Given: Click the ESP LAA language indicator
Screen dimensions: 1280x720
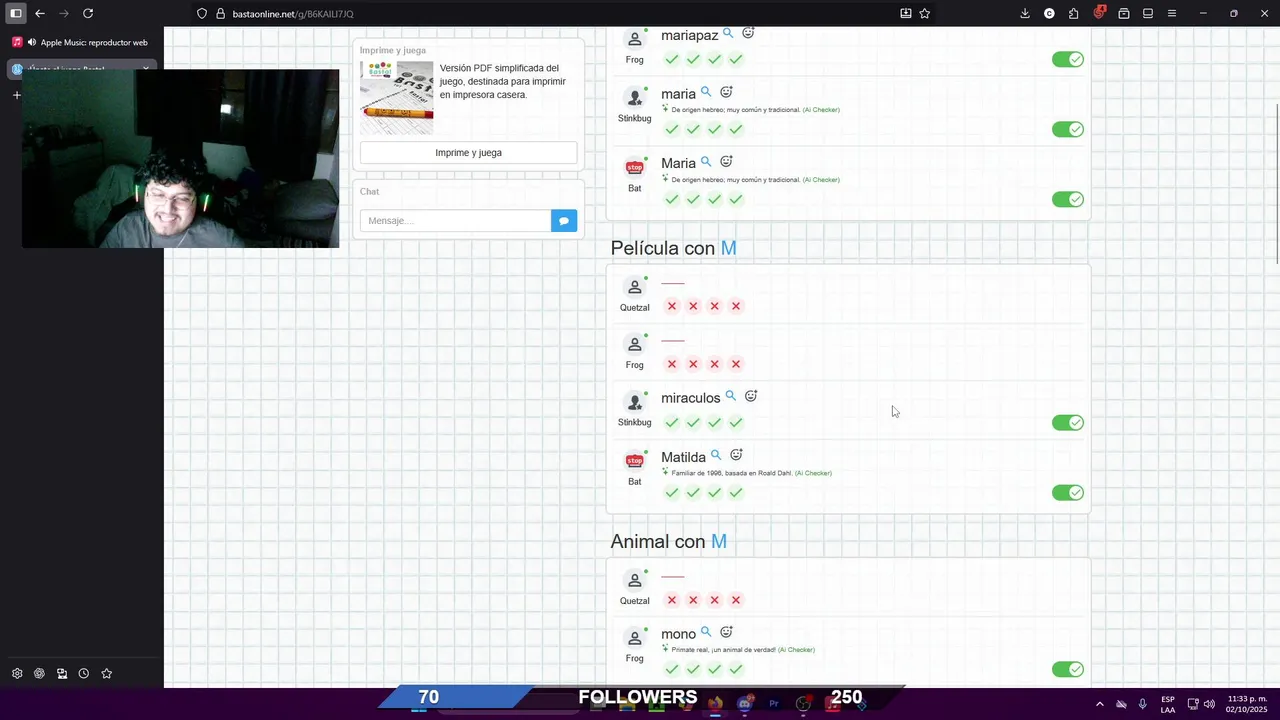Looking at the screenshot, I should coord(1168,704).
